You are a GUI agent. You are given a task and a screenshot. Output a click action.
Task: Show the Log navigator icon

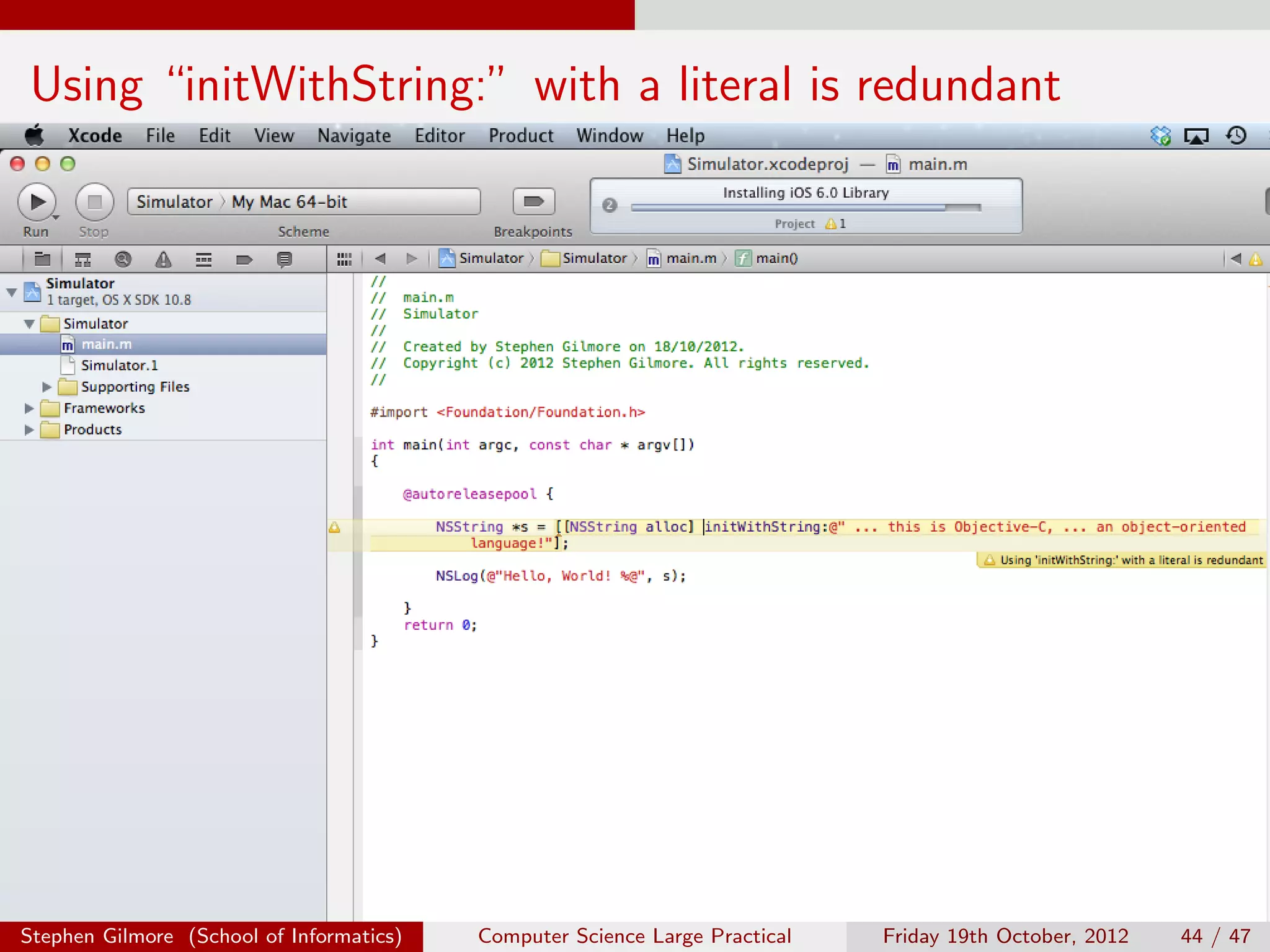(285, 259)
